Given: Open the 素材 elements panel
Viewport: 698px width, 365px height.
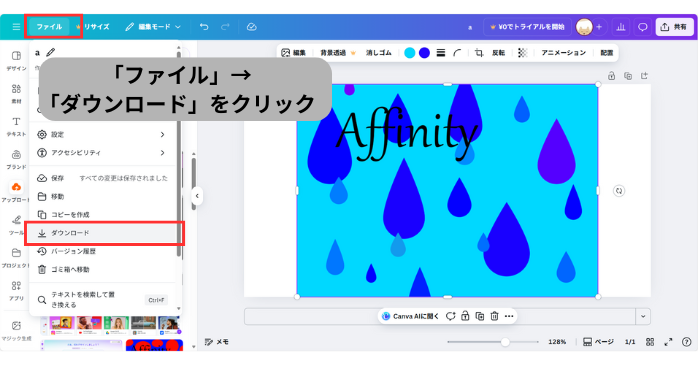Looking at the screenshot, I should point(16,93).
